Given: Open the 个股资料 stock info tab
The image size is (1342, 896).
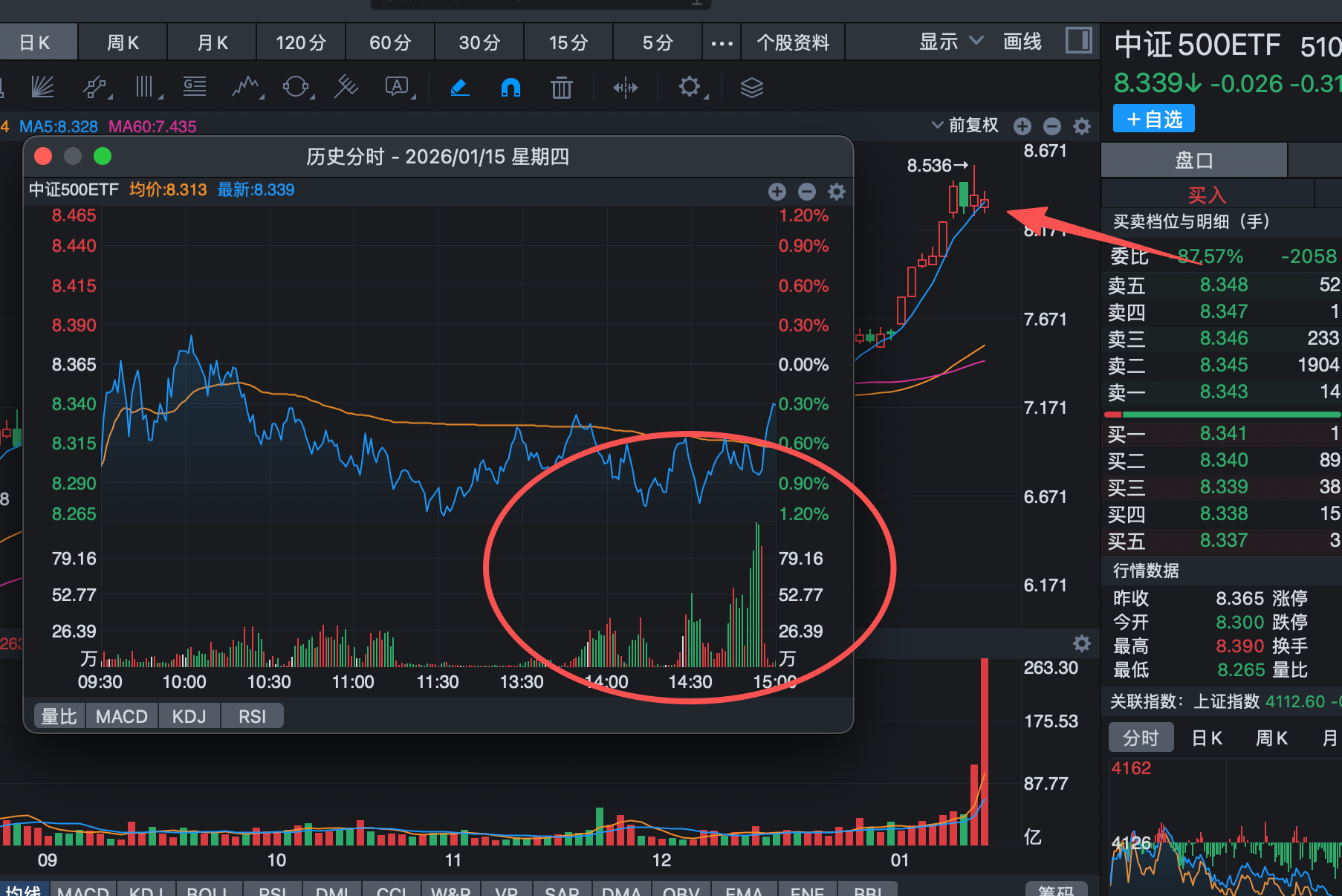Looking at the screenshot, I should click(792, 42).
